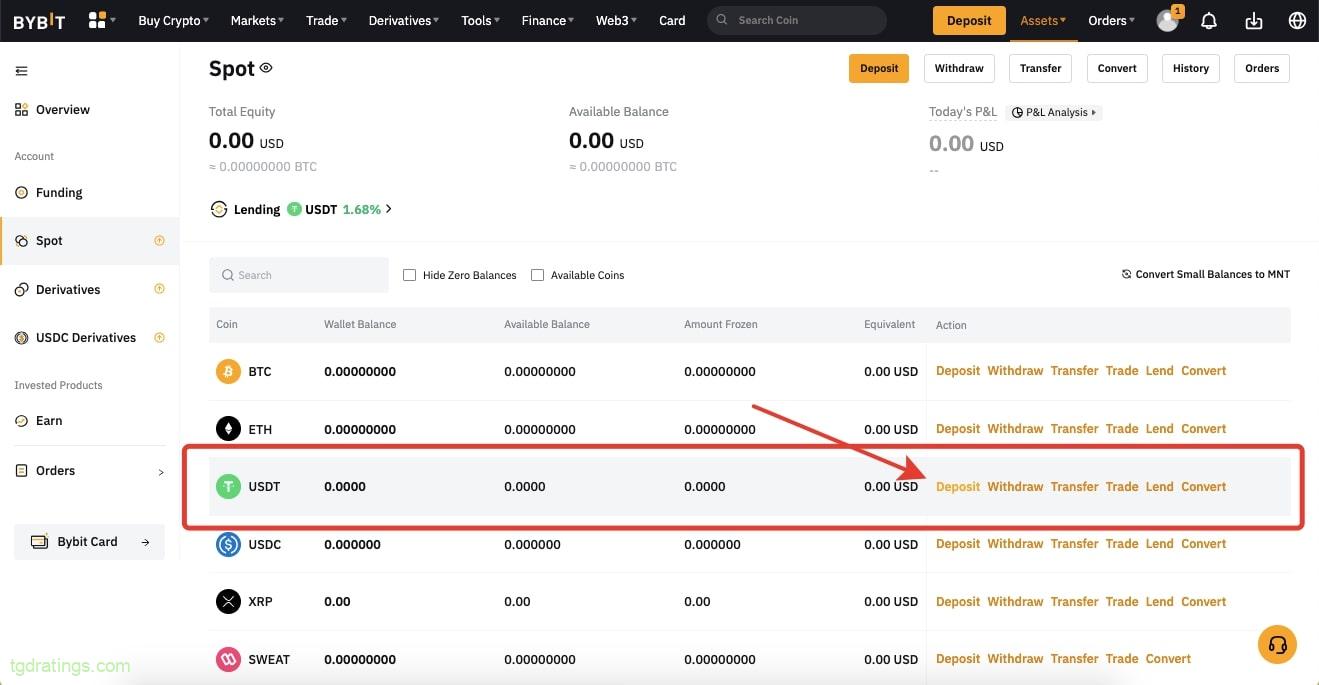Click the Earn icon in sidebar

(x=21, y=421)
